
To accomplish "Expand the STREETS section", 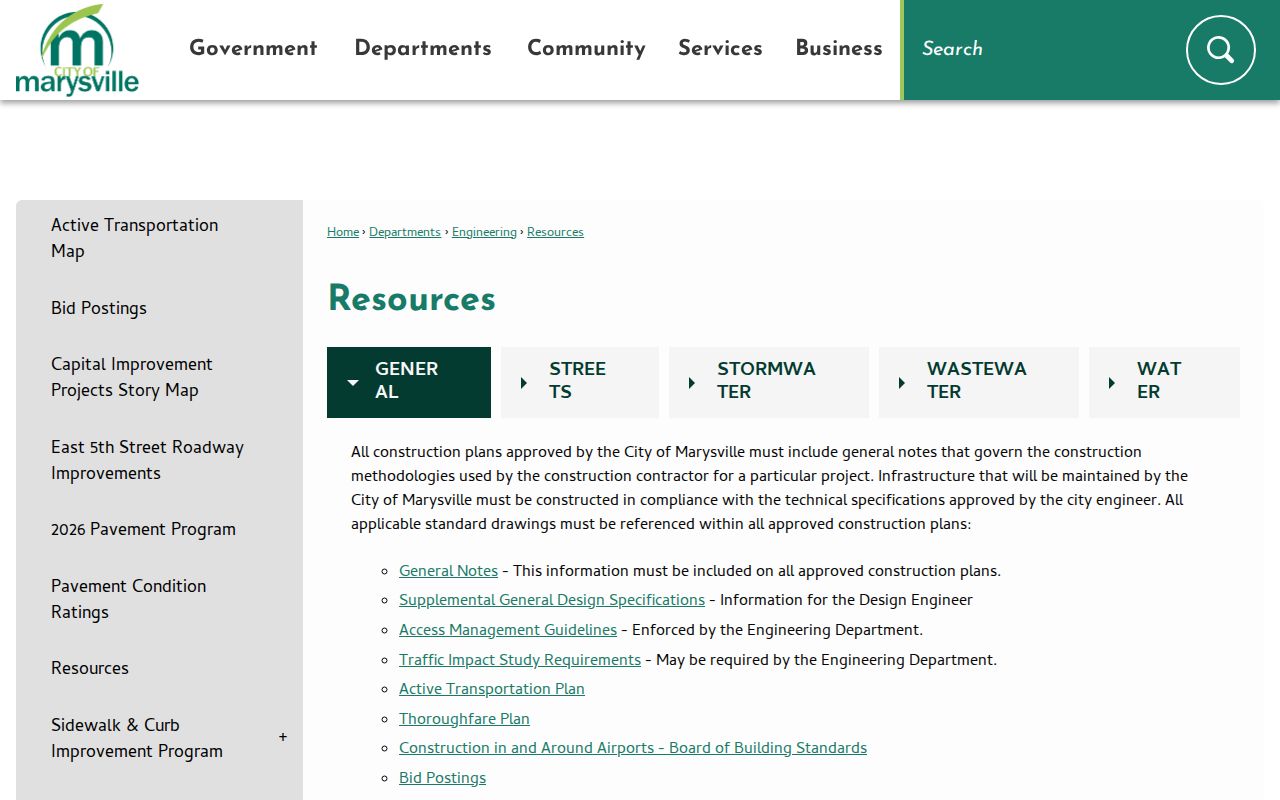I will (580, 382).
